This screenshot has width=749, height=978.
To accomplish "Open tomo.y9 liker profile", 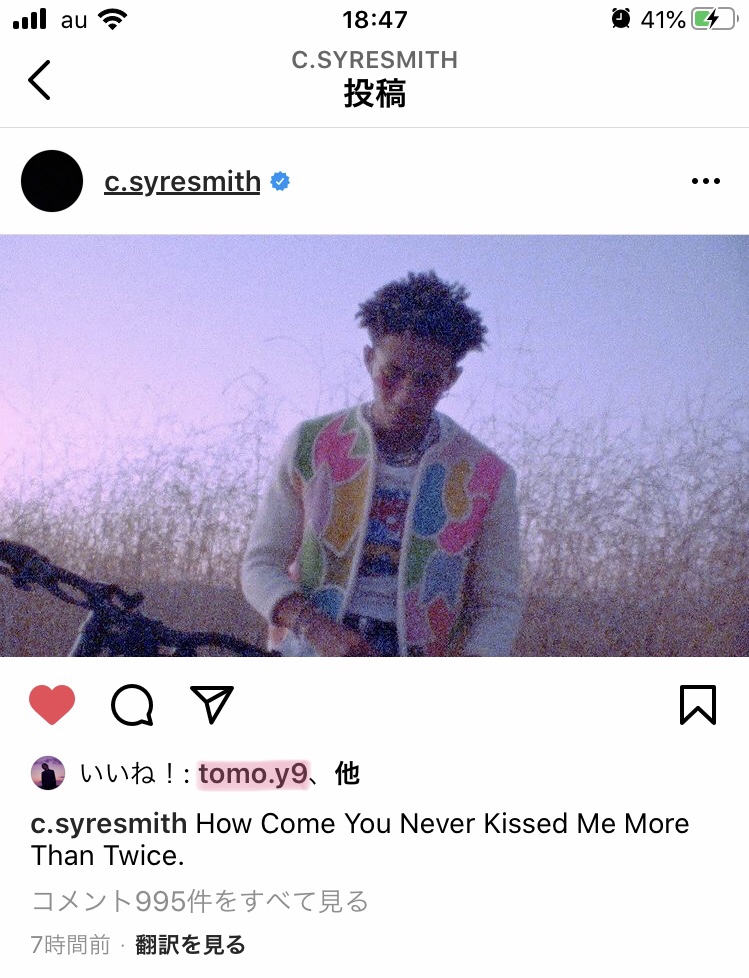I will pos(253,774).
